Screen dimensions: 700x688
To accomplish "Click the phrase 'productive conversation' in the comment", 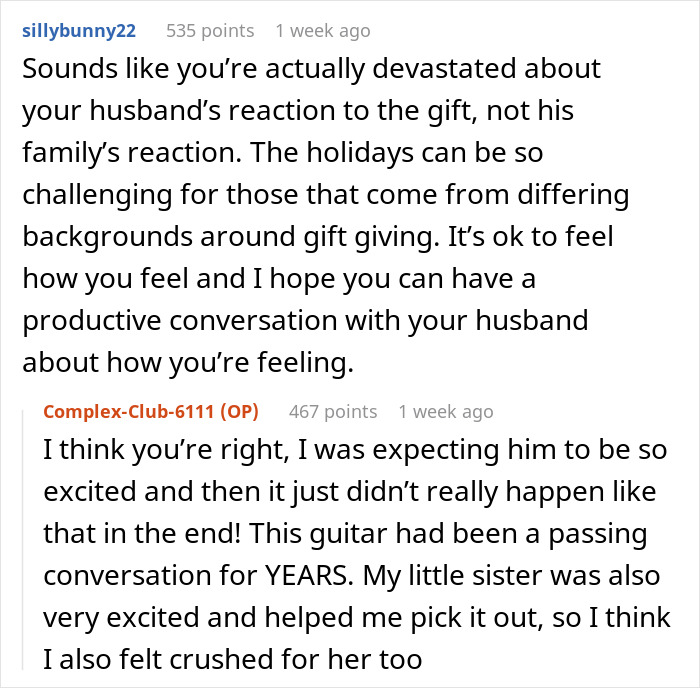I will [x=180, y=321].
